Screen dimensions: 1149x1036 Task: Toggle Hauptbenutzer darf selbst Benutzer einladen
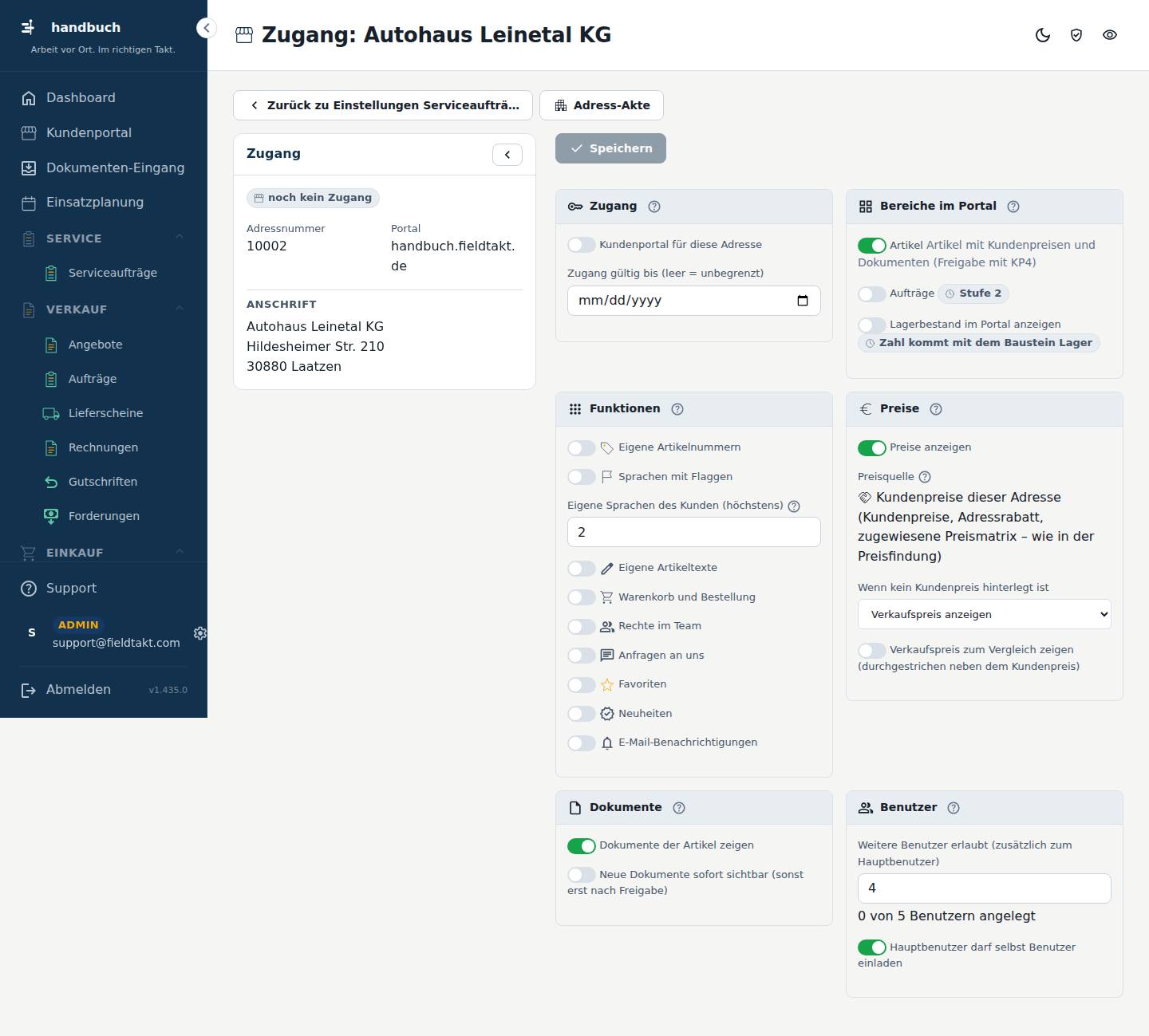(x=872, y=947)
